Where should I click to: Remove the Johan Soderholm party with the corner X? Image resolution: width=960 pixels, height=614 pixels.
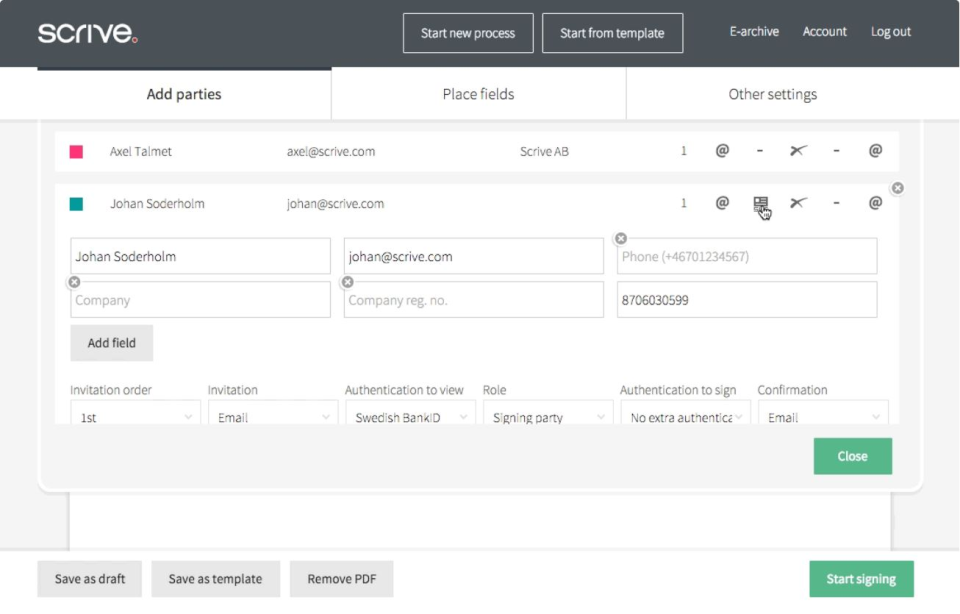(x=898, y=188)
